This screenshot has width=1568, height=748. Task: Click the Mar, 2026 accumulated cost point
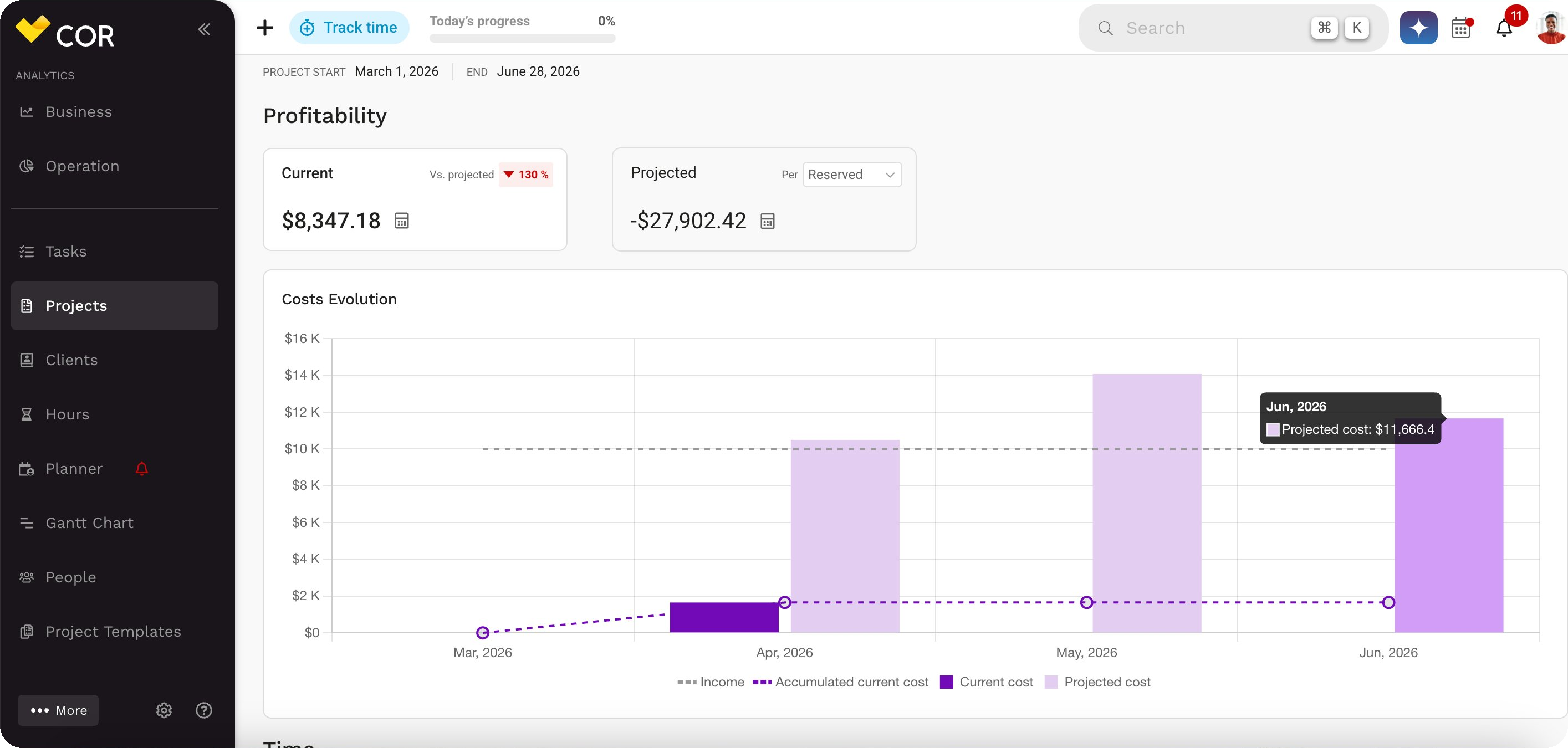[483, 632]
